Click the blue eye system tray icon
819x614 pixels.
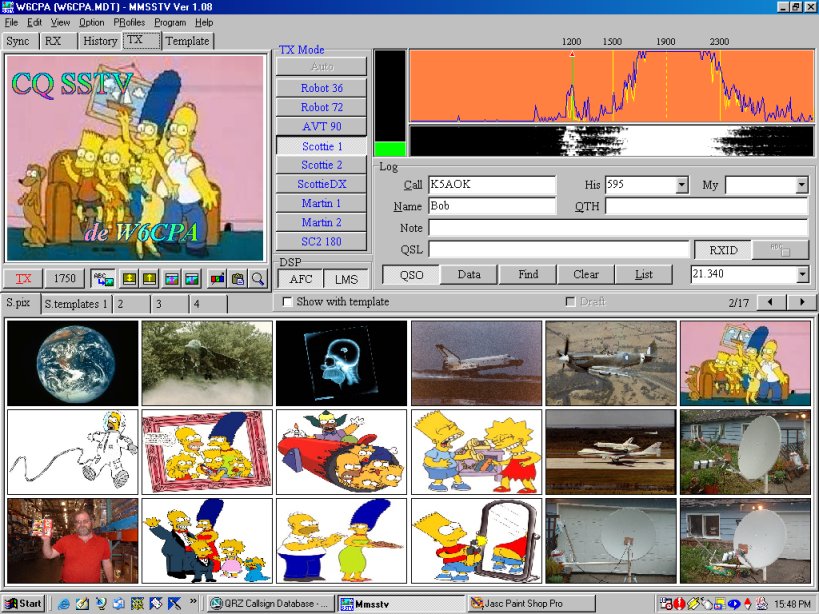click(x=733, y=604)
